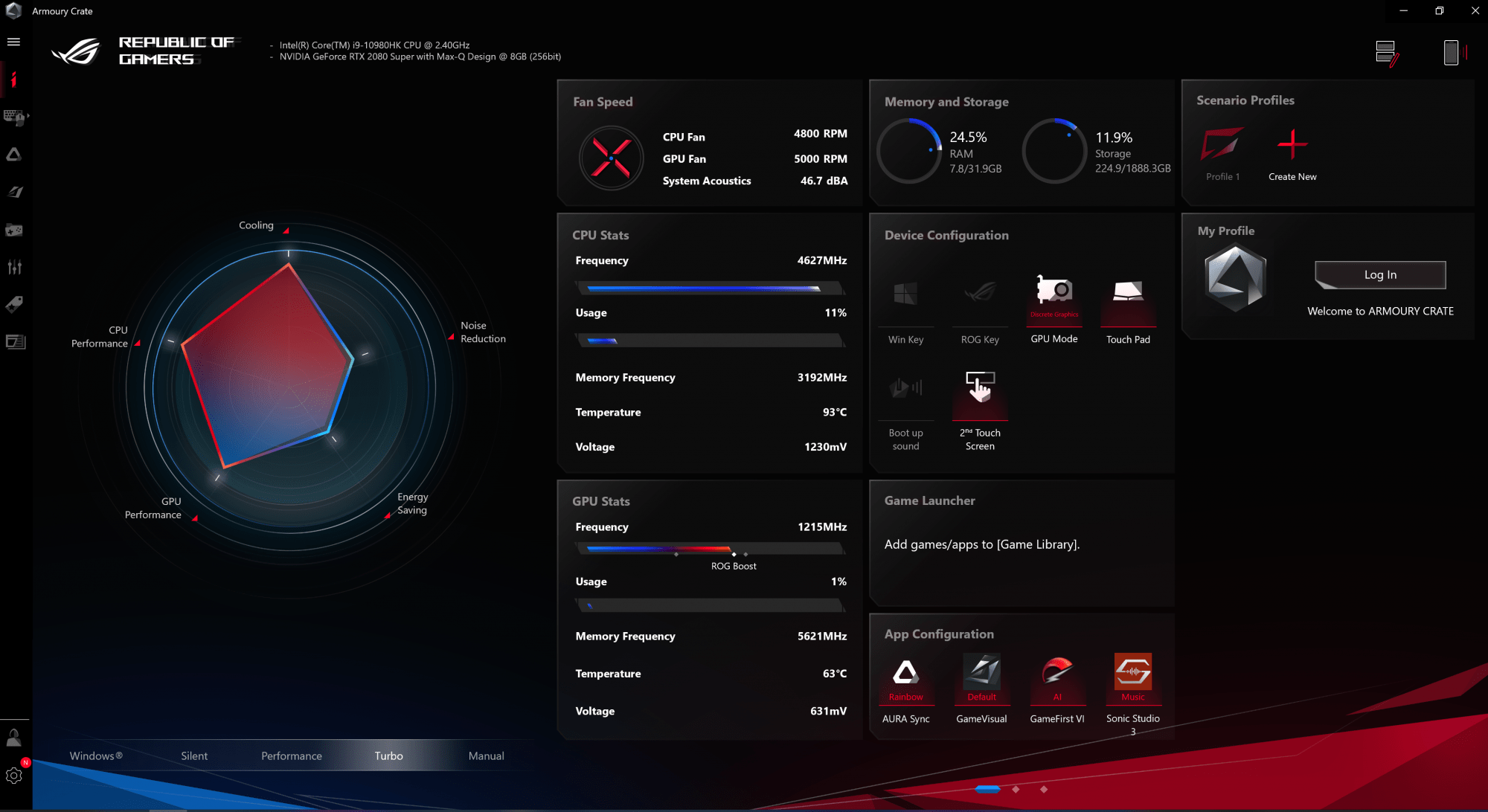The image size is (1488, 812).
Task: Open the hamburger menu in sidebar
Action: pos(13,42)
